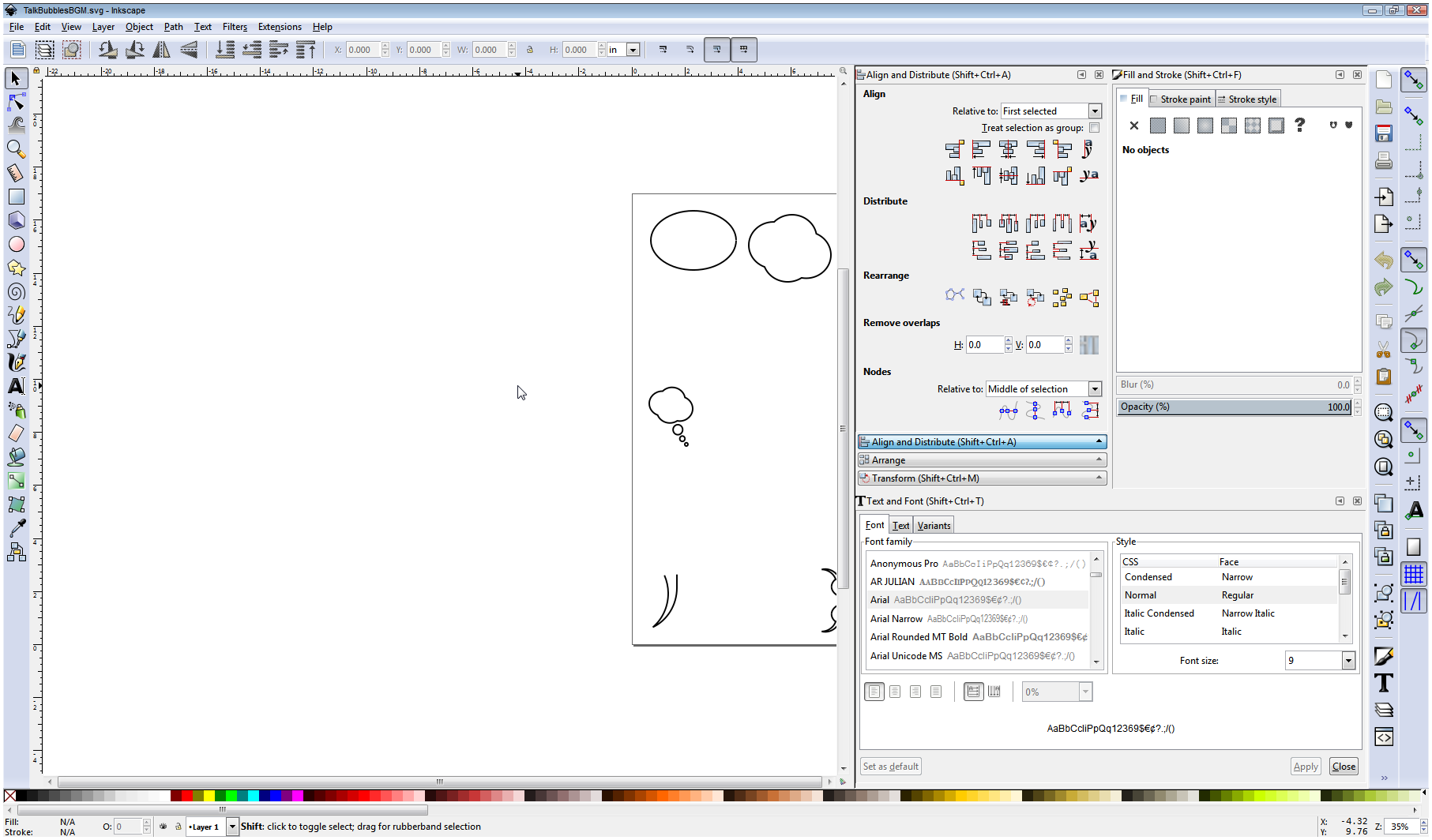Toggle Layer 1 visibility eye

click(x=163, y=827)
